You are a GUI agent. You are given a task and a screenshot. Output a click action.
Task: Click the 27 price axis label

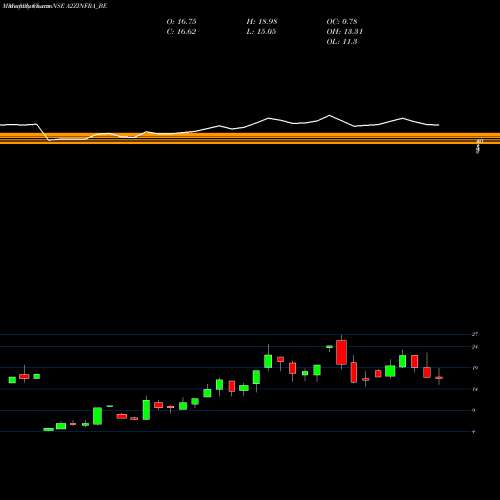click(475, 334)
